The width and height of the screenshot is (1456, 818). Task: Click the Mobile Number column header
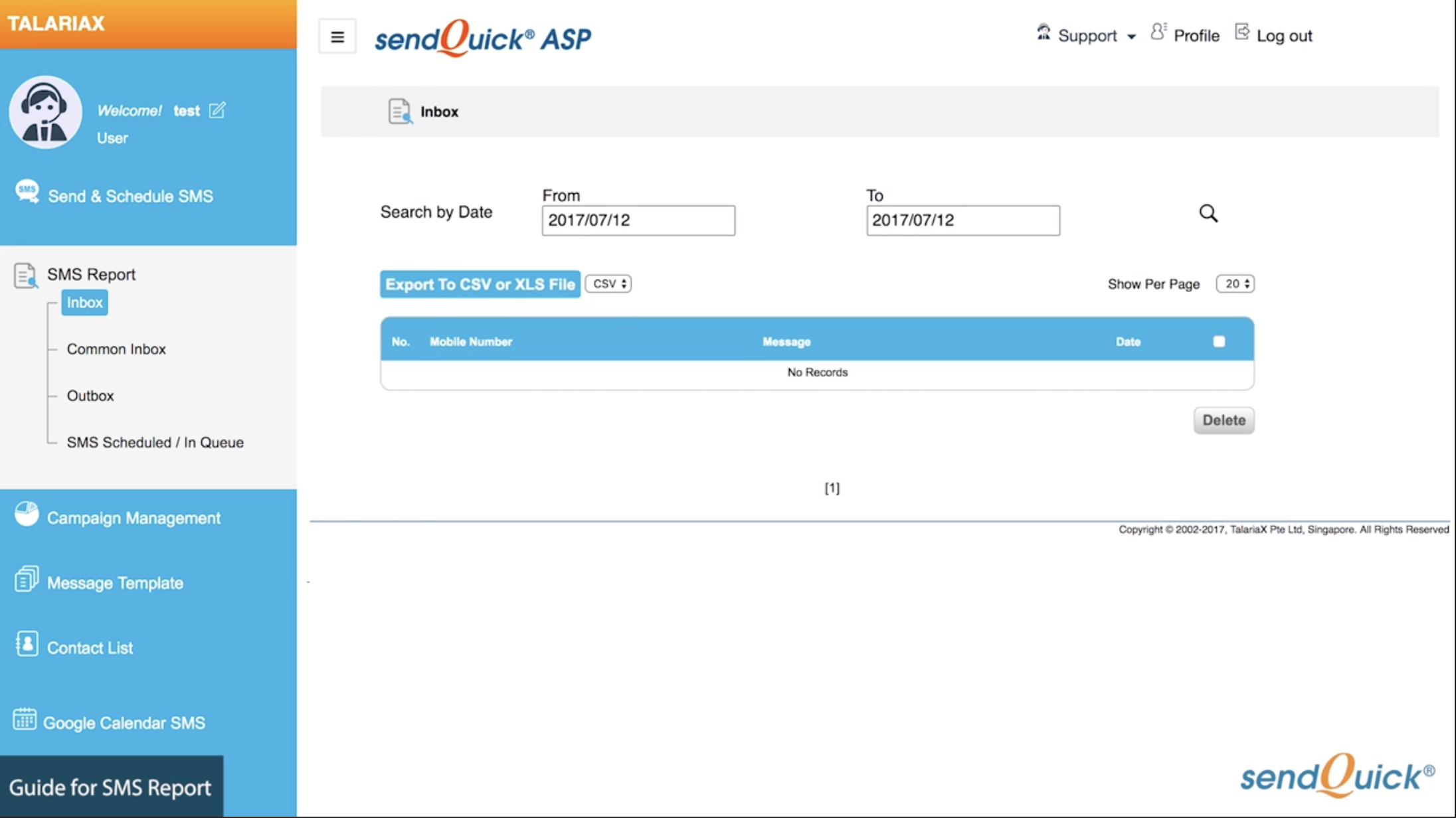click(x=471, y=342)
